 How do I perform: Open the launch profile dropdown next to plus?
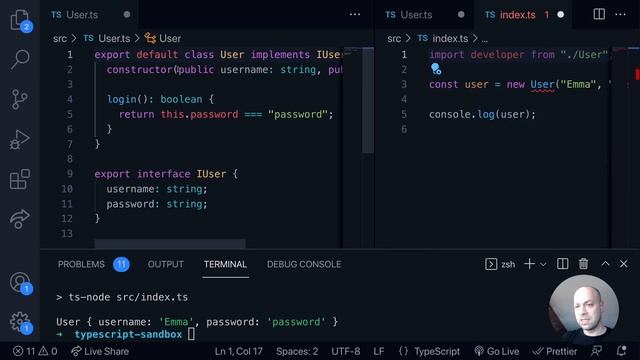tap(543, 264)
